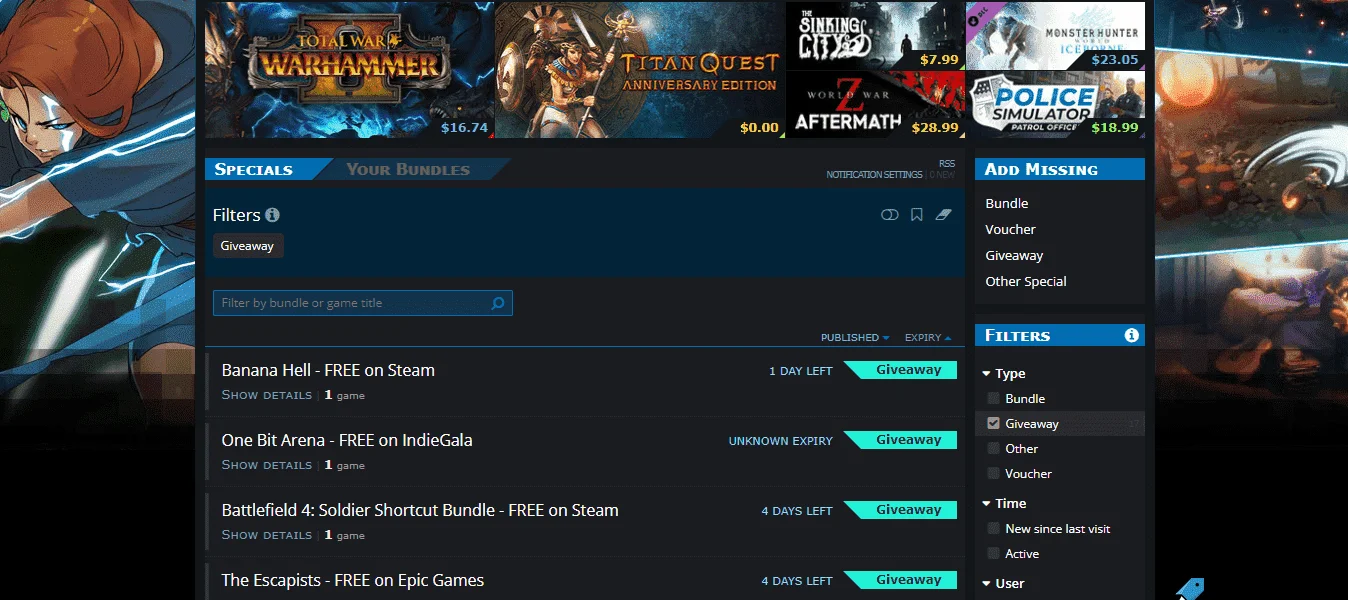Open Police Simulator Patrol Officers deal thumbnail
Image resolution: width=1348 pixels, height=600 pixels.
(x=1056, y=104)
